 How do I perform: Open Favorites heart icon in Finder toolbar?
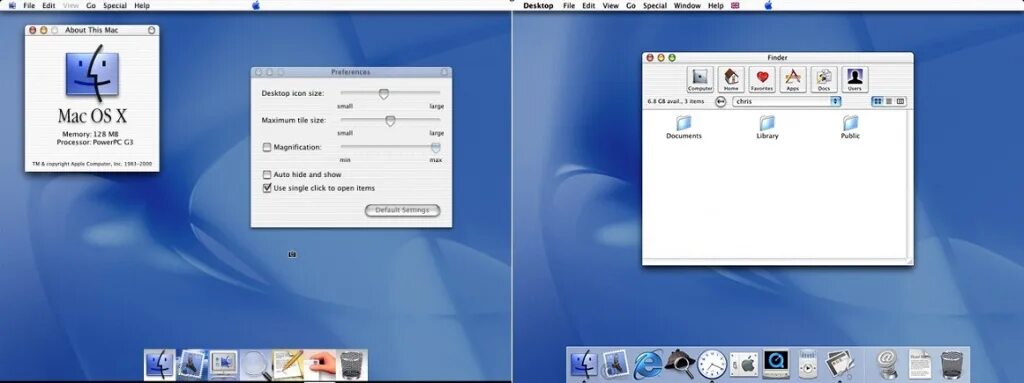pos(762,80)
